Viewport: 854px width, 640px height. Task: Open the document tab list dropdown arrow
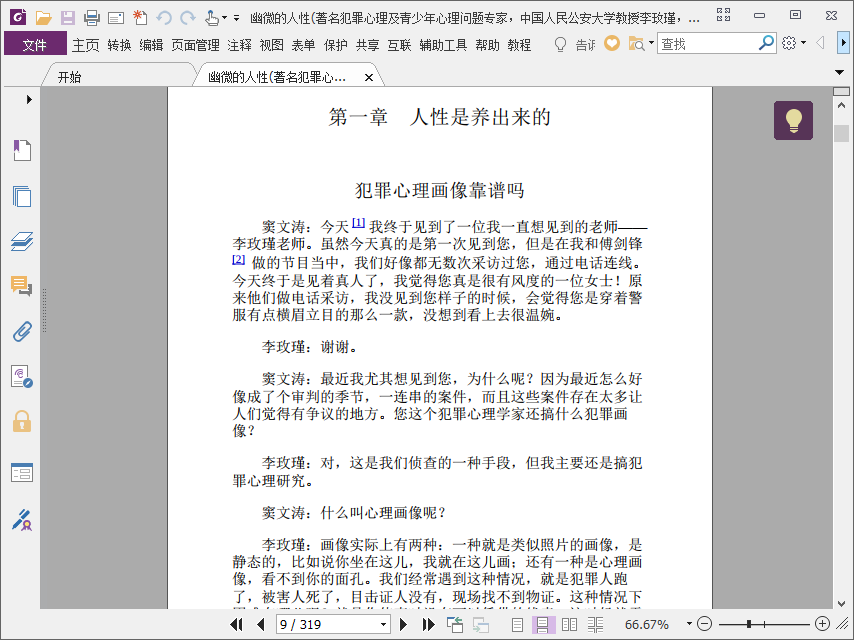point(839,72)
